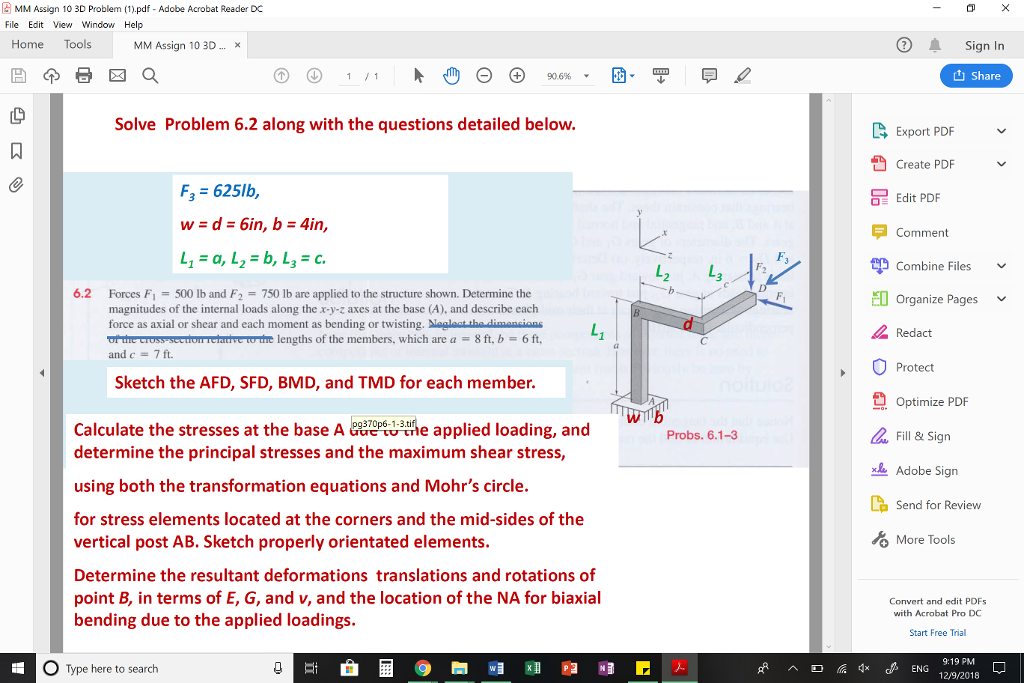Click the Comment speech bubble icon
The image size is (1024, 683).
[x=880, y=232]
